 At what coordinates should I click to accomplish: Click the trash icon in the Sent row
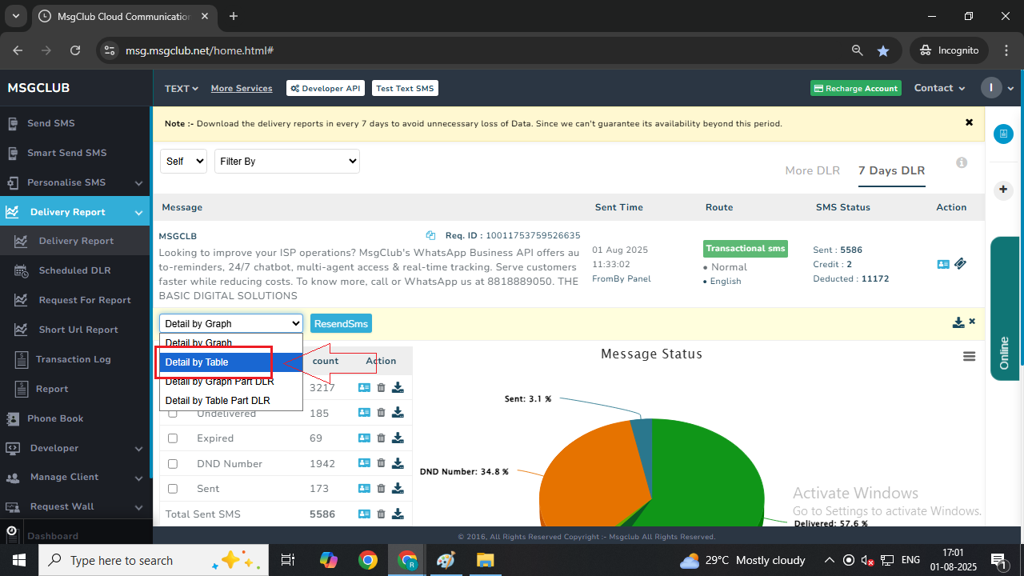pos(381,488)
